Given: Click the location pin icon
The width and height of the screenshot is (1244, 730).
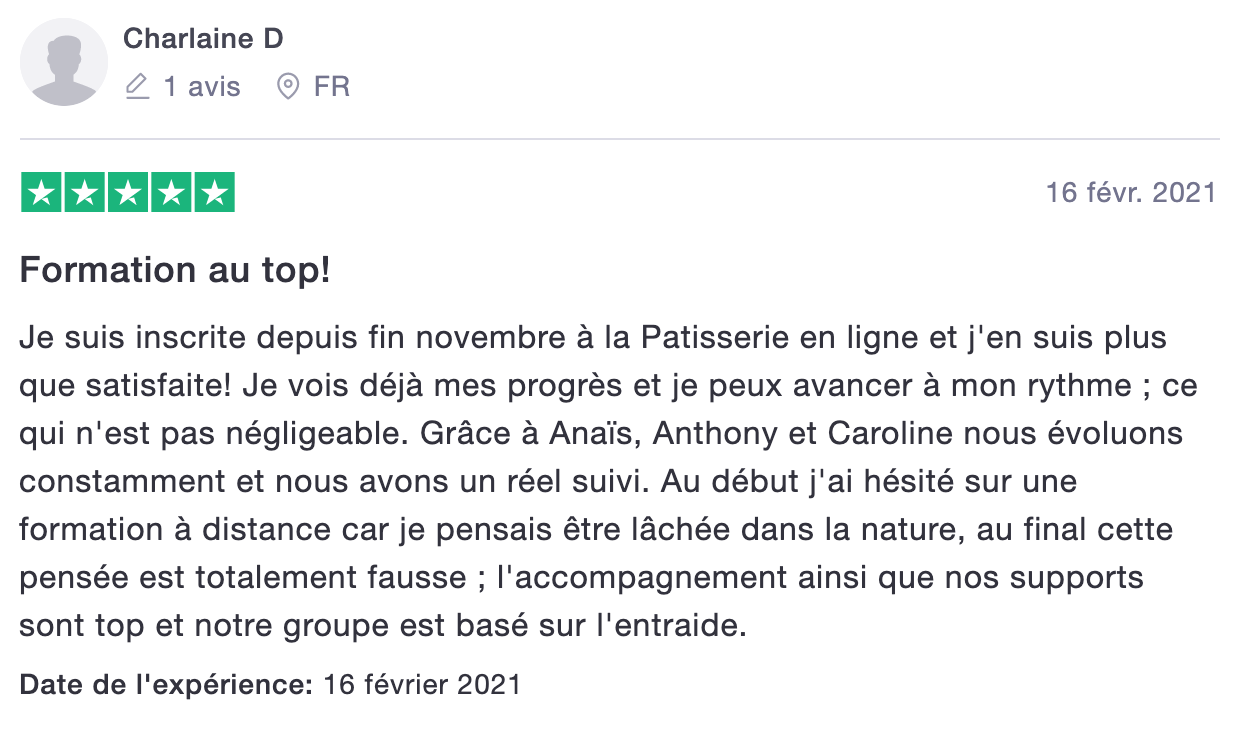Looking at the screenshot, I should point(288,87).
